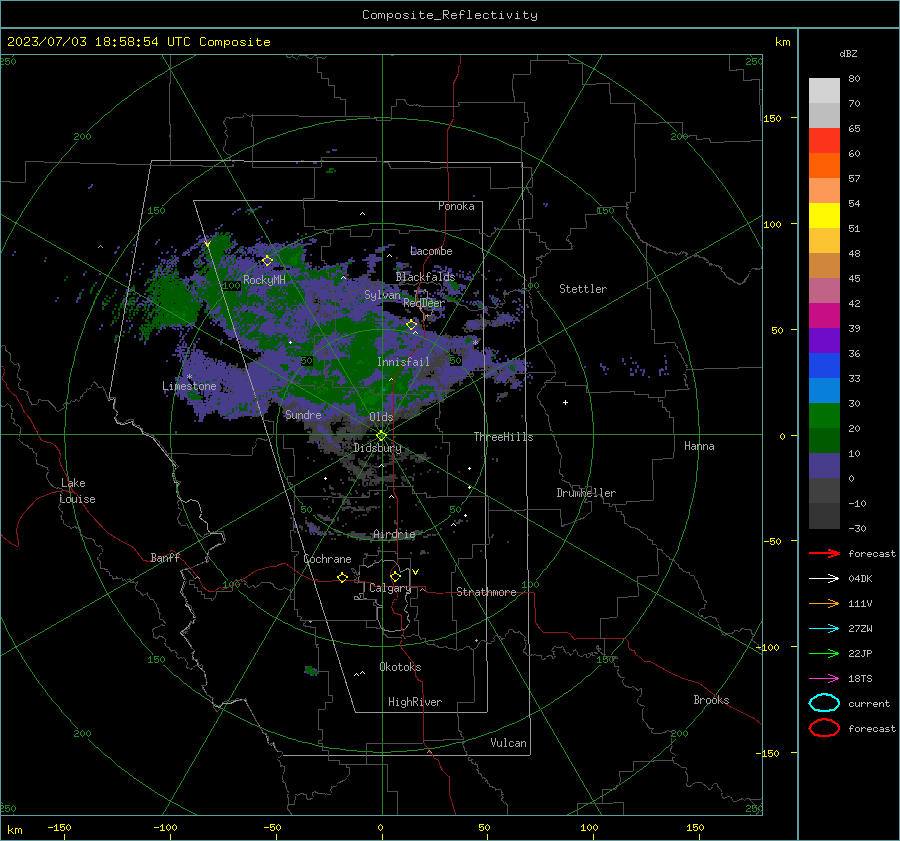Click the Sundre city label
This screenshot has width=900, height=841.
[303, 414]
